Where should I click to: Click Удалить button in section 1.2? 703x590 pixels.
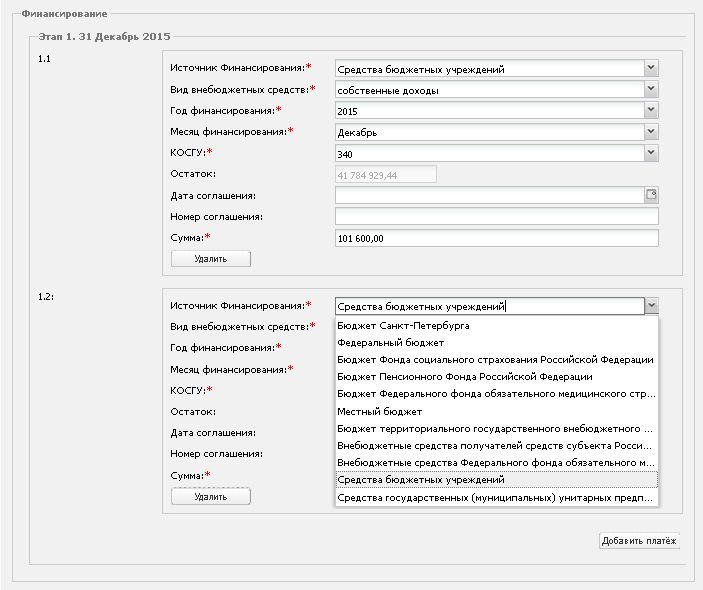[x=211, y=496]
